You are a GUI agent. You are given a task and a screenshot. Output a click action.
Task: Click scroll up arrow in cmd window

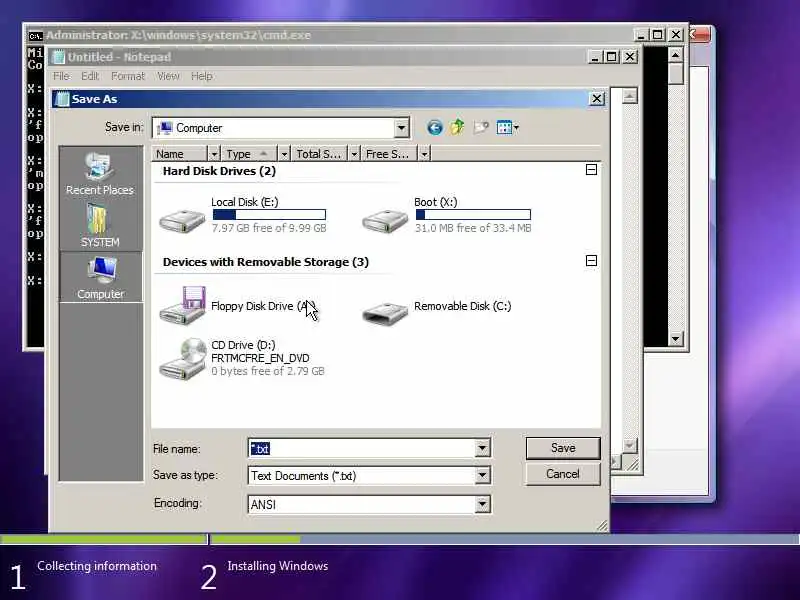tap(676, 55)
